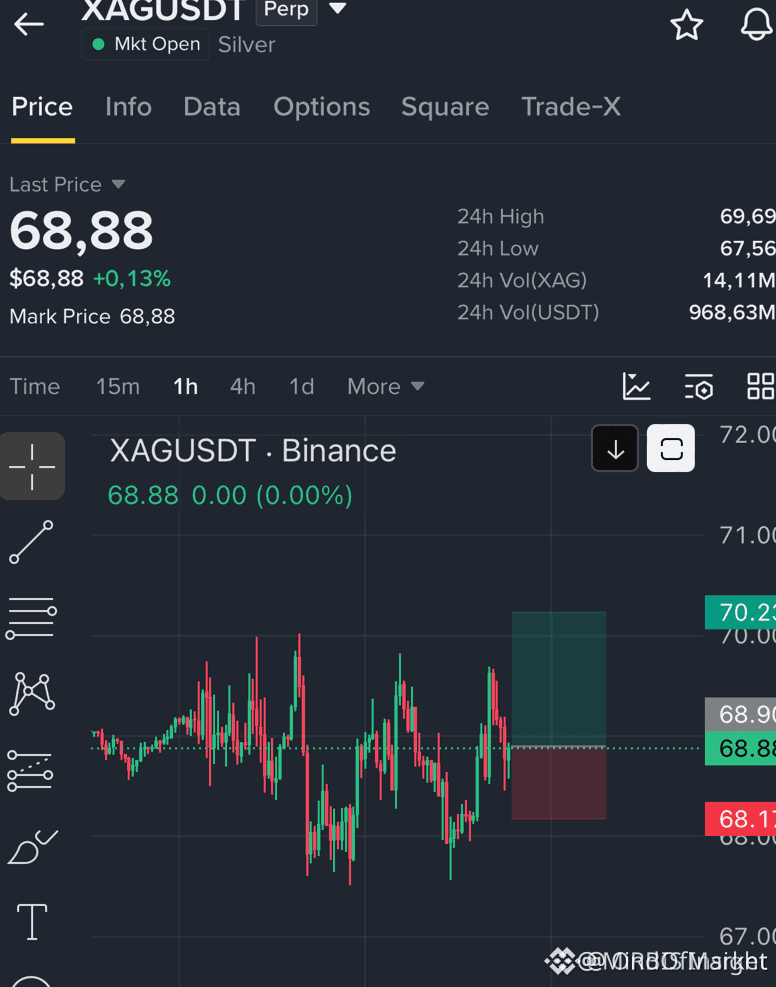The width and height of the screenshot is (776, 987).
Task: Select the 4h chart interval
Action: coord(243,386)
